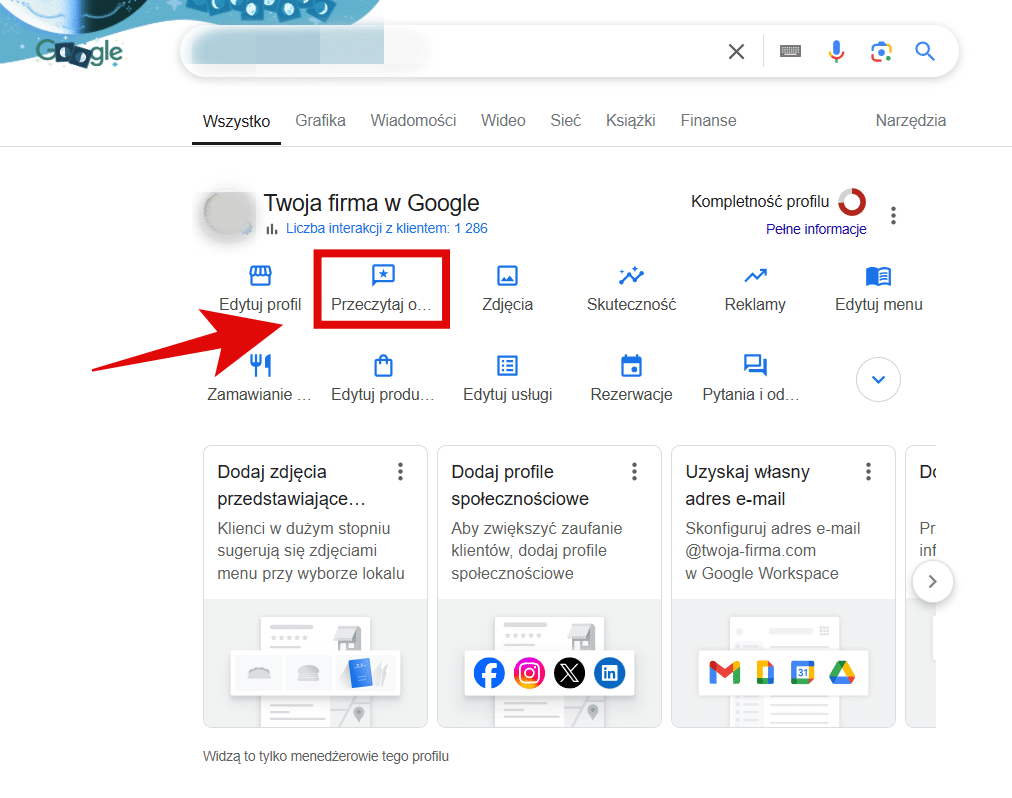Show next suggestion cards with arrow
The width and height of the screenshot is (1012, 798).
[933, 582]
